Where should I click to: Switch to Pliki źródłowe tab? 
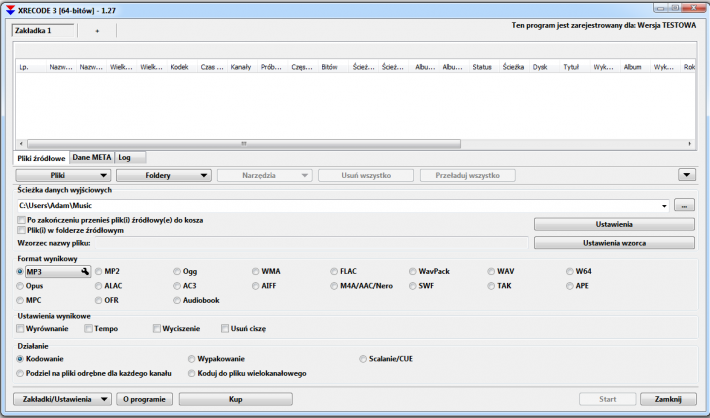point(41,158)
